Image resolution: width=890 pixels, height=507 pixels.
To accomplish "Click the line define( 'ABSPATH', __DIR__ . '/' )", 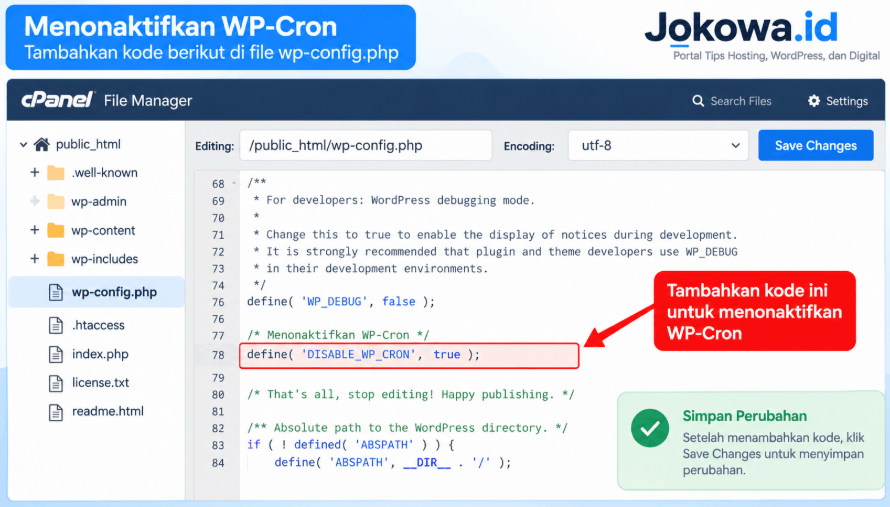I will point(392,462).
